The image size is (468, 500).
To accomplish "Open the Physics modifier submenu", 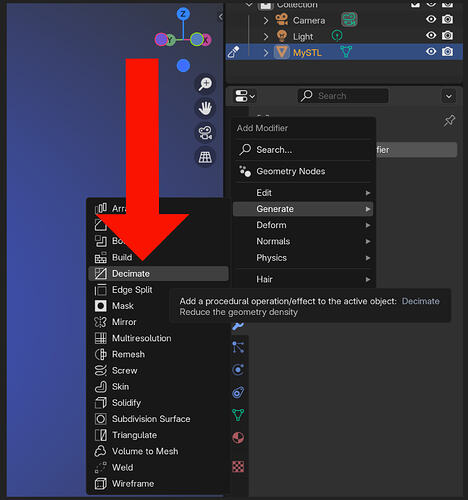I will 303,258.
